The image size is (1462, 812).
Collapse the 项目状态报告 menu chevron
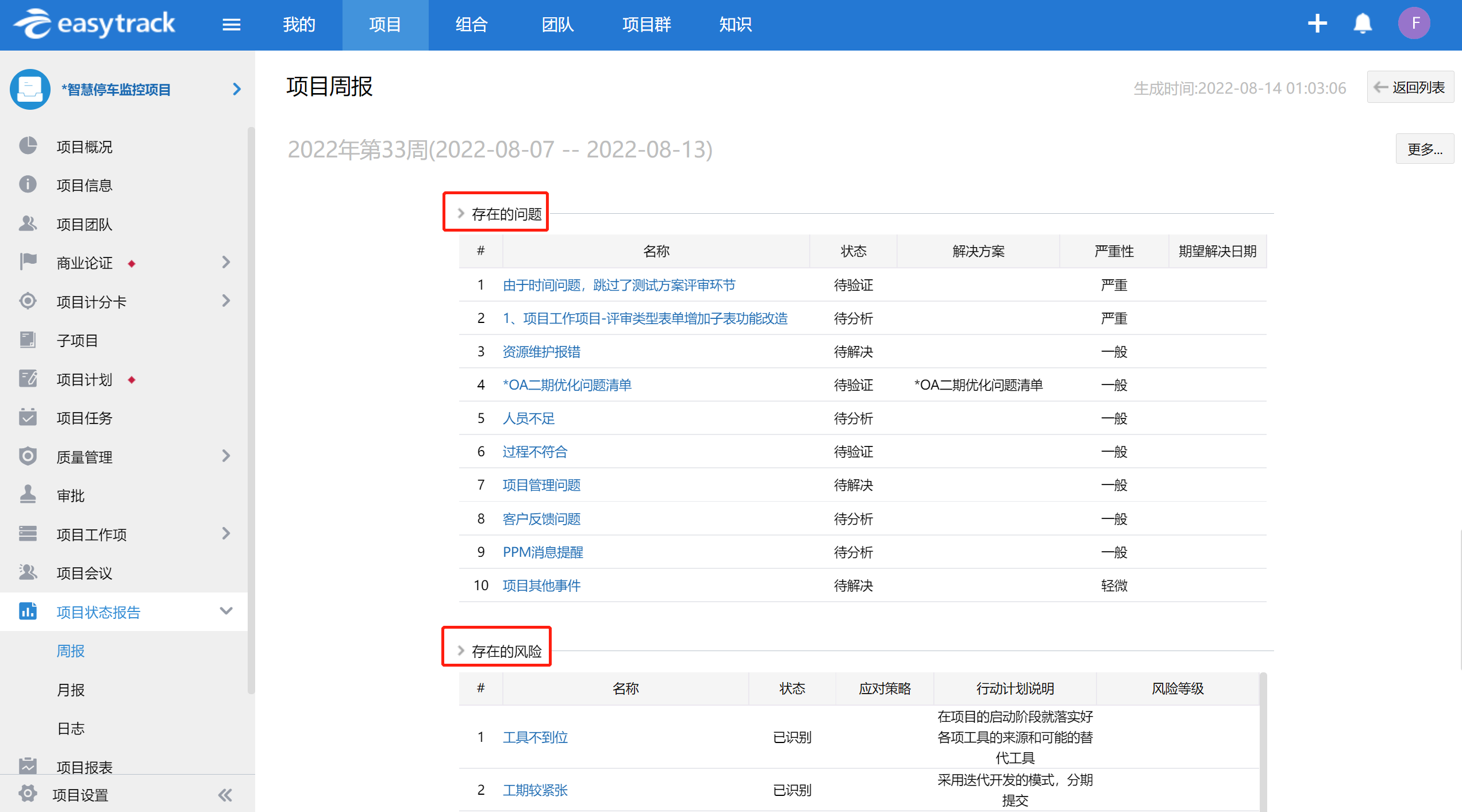226,611
